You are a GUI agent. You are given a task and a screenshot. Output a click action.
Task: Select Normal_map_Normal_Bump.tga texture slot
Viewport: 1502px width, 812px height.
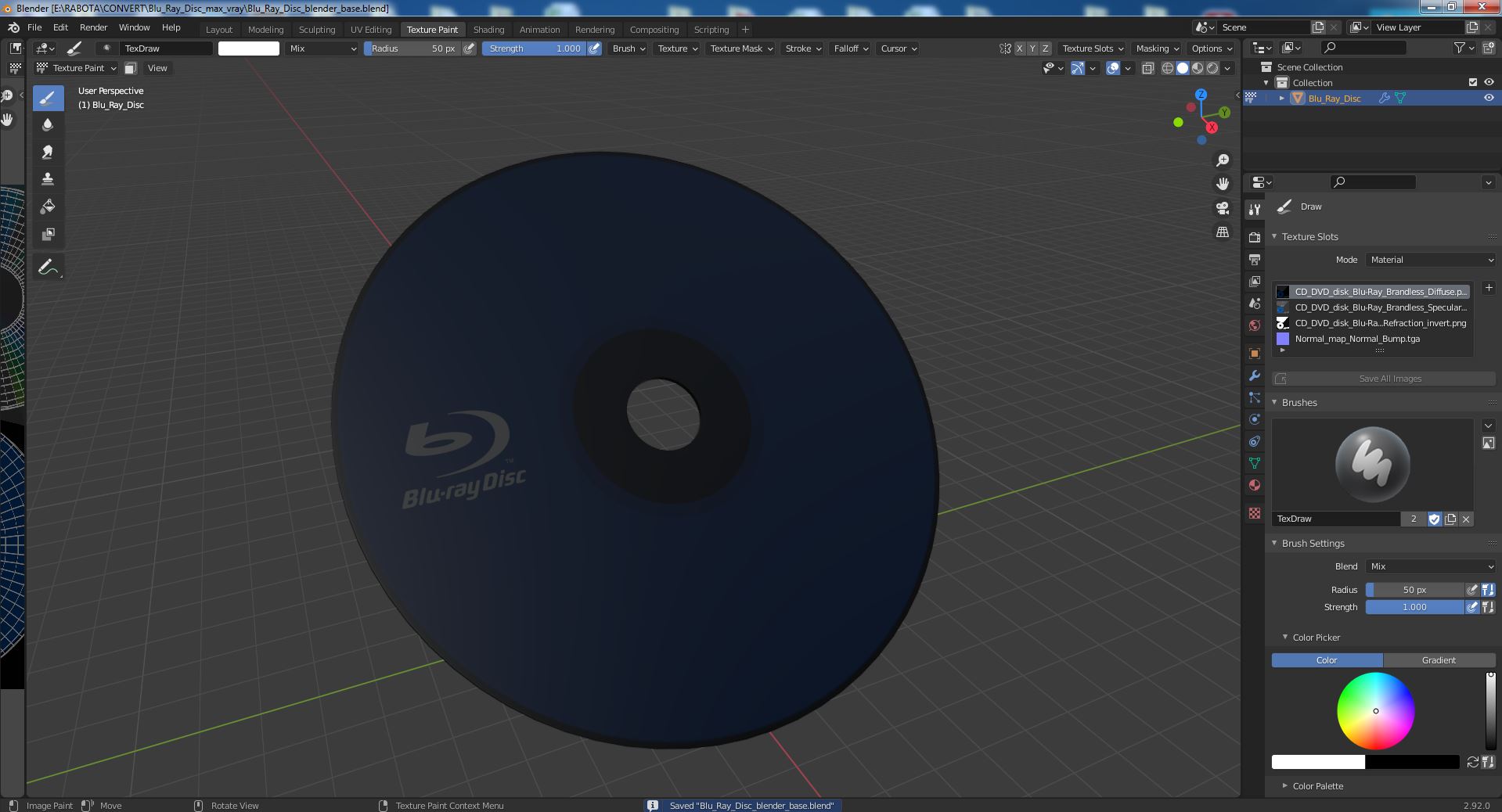click(x=1372, y=339)
